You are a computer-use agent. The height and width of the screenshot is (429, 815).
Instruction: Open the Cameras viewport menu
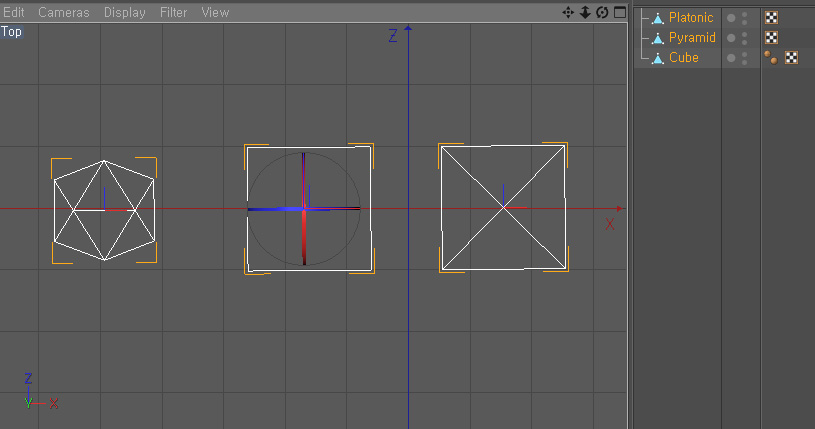pos(64,12)
